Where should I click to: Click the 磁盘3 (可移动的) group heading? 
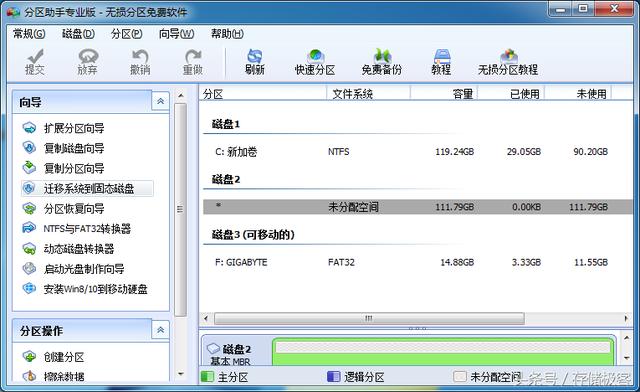click(253, 235)
